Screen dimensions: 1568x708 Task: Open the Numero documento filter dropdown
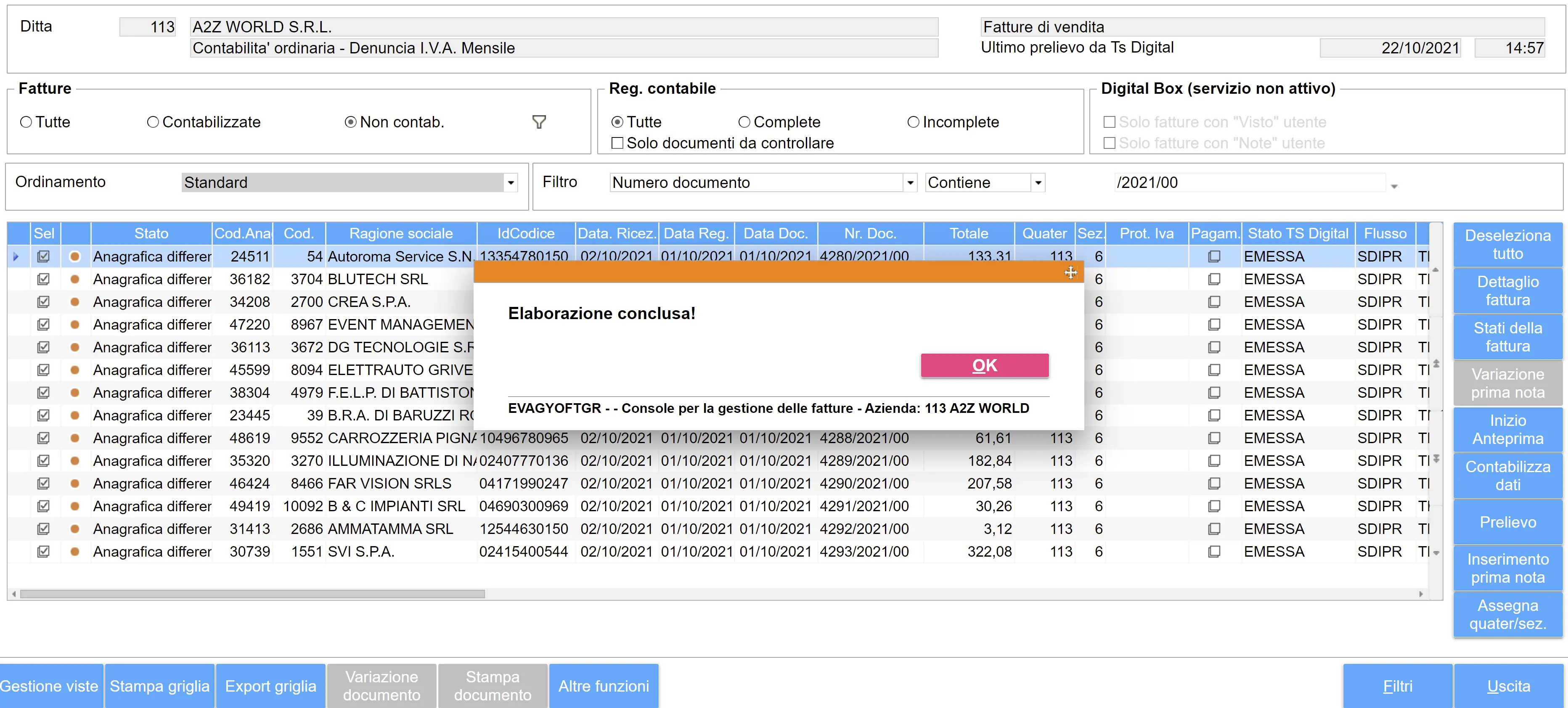[909, 182]
